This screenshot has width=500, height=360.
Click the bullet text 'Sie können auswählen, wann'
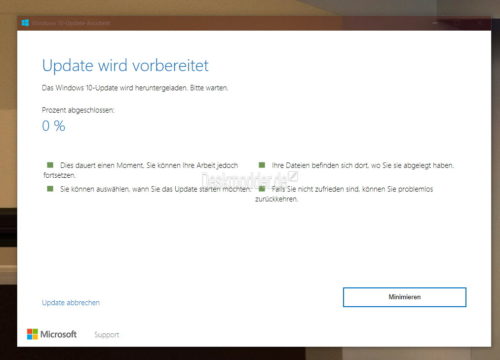click(105, 189)
